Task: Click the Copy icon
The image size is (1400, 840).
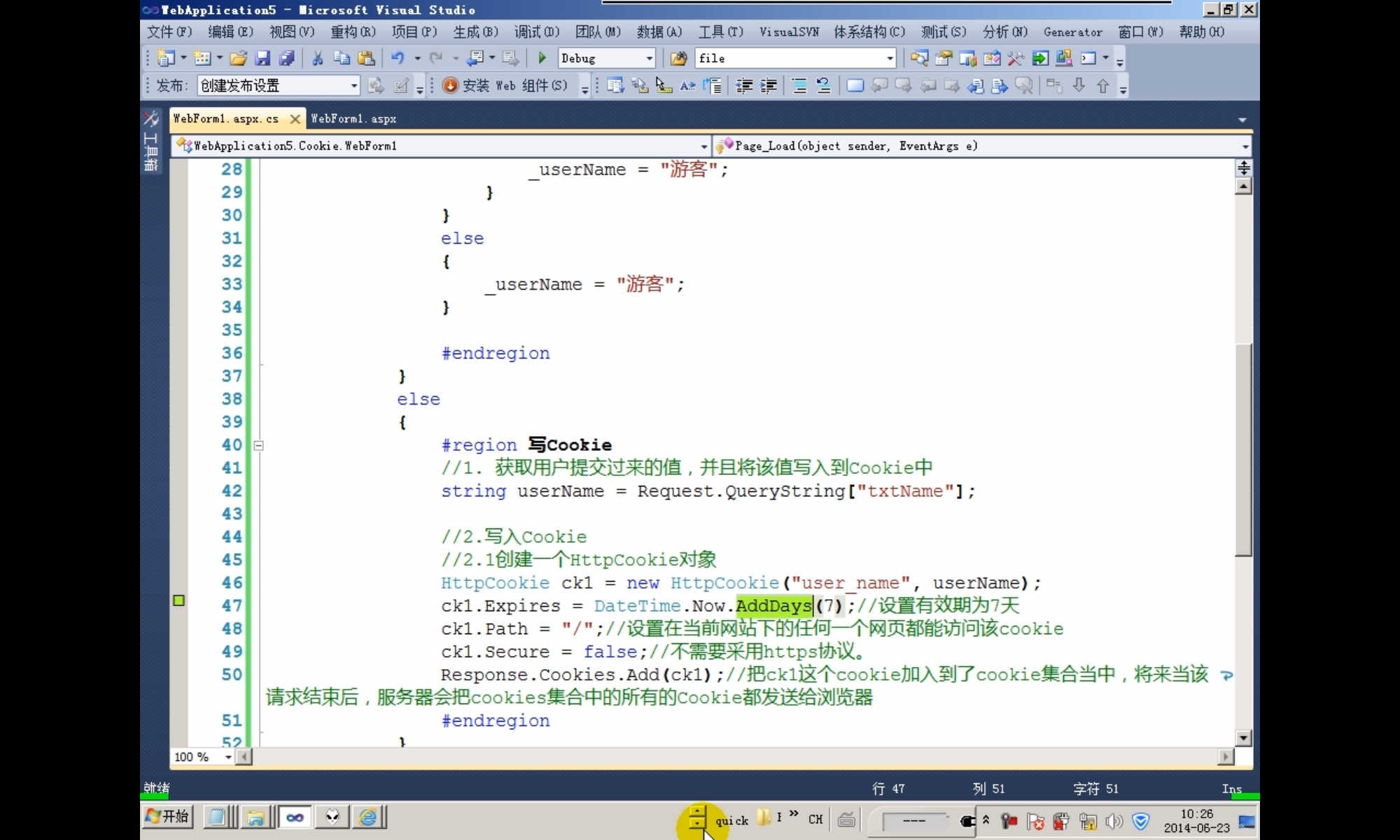Action: click(342, 58)
